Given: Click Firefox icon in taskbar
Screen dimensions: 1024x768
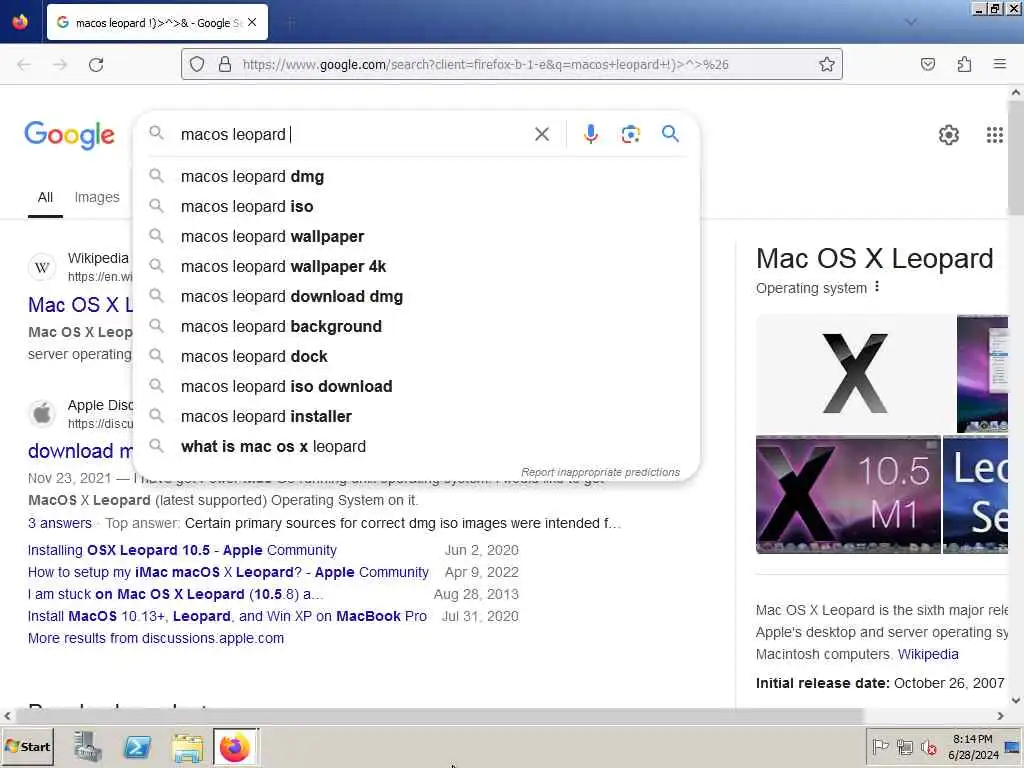Looking at the screenshot, I should 235,747.
